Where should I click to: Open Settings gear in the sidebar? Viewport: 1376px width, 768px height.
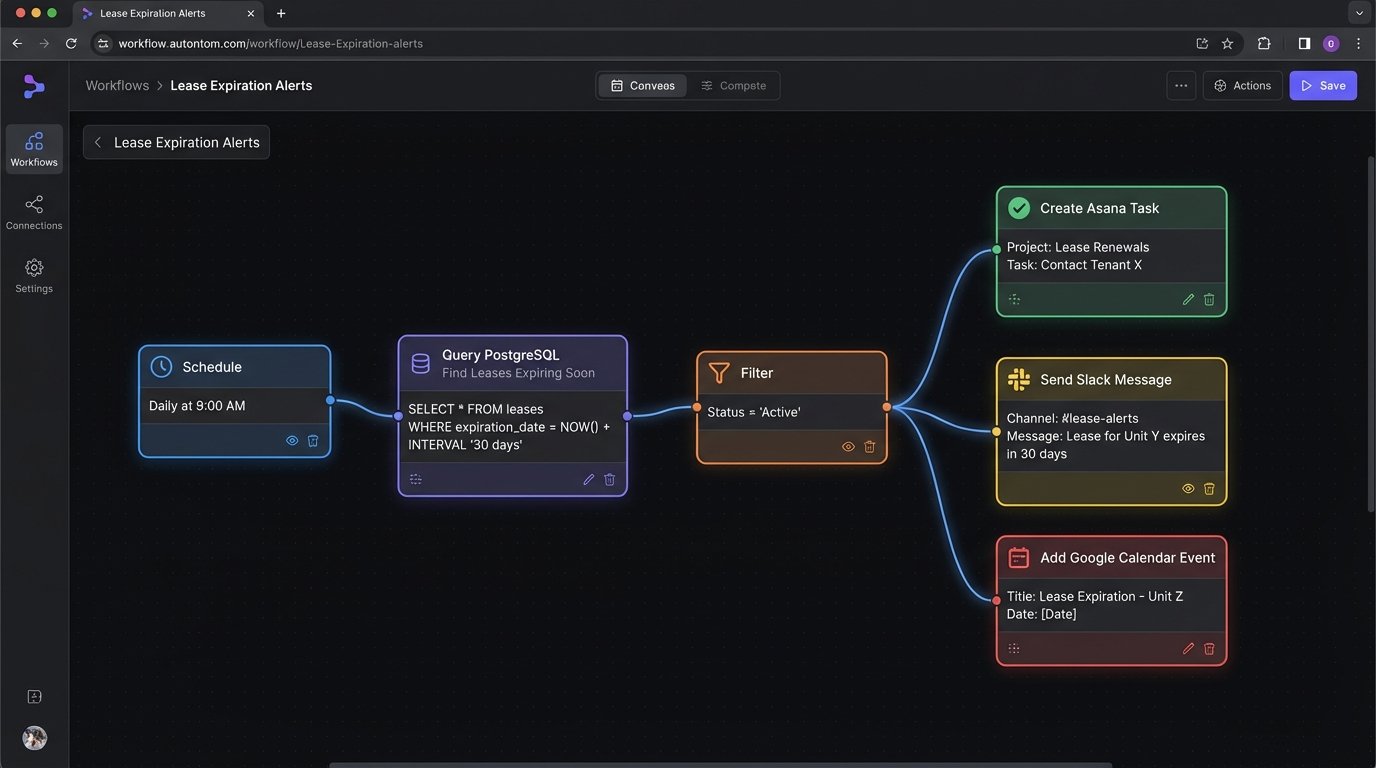tap(34, 275)
